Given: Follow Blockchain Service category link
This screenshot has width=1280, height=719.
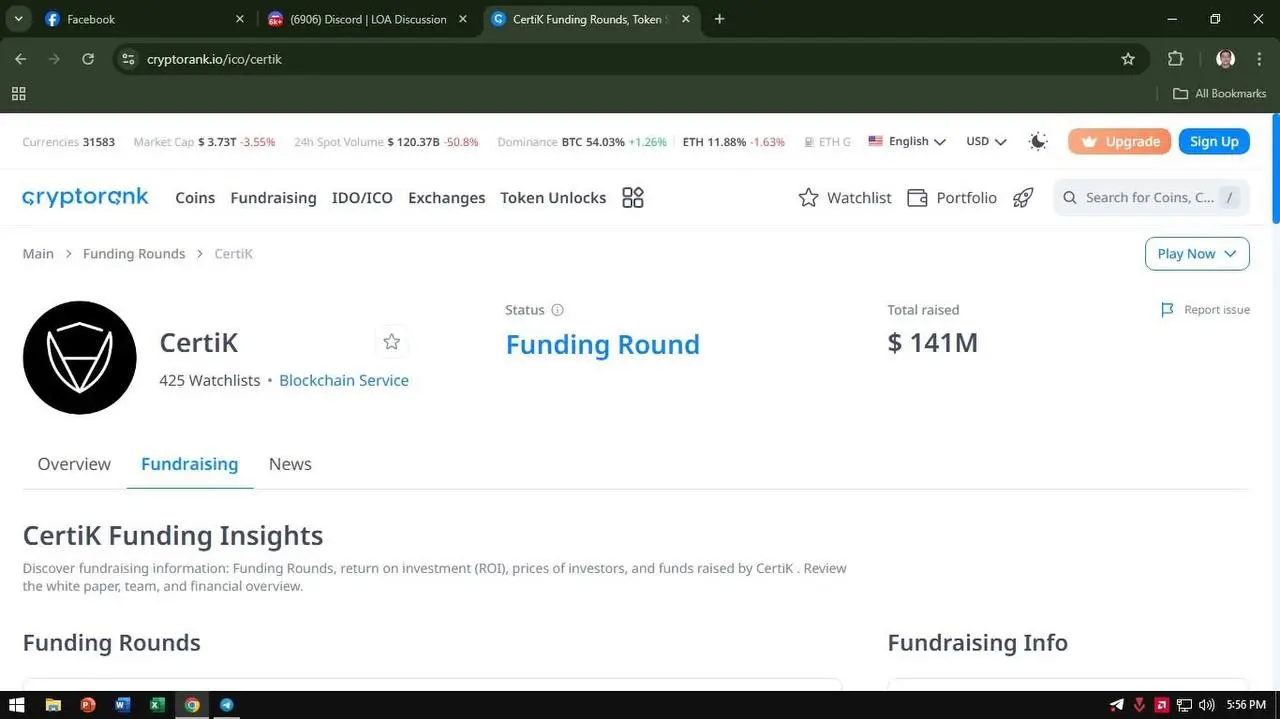Looking at the screenshot, I should [344, 380].
